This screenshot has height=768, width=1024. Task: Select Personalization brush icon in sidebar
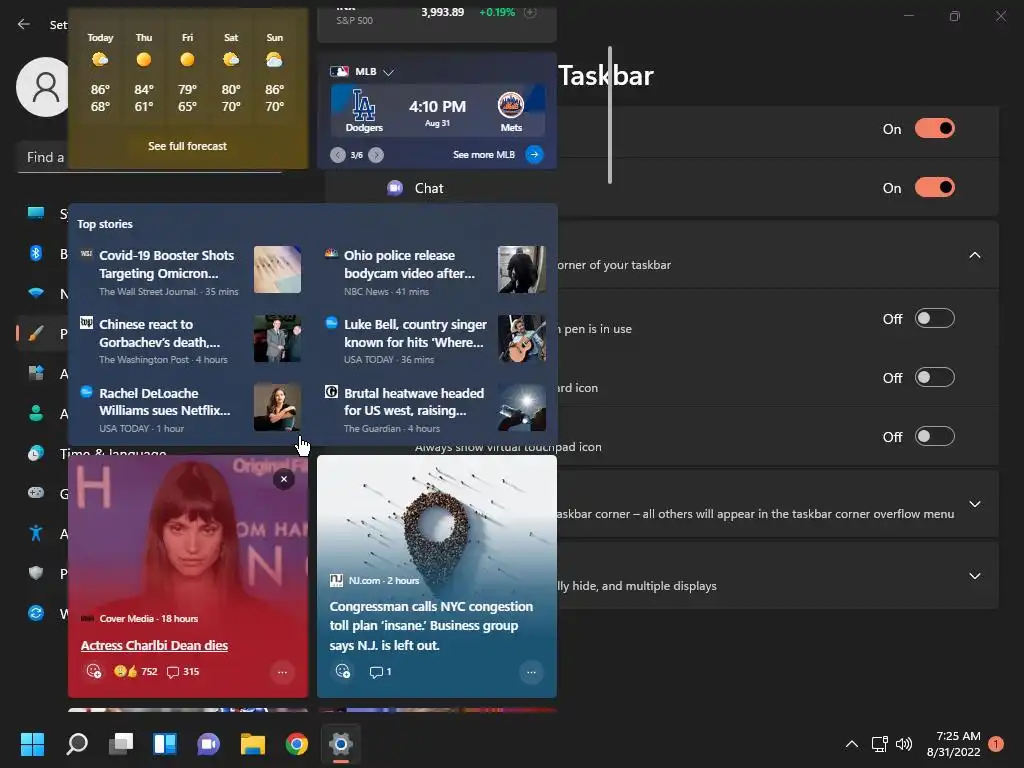pyautogui.click(x=36, y=334)
